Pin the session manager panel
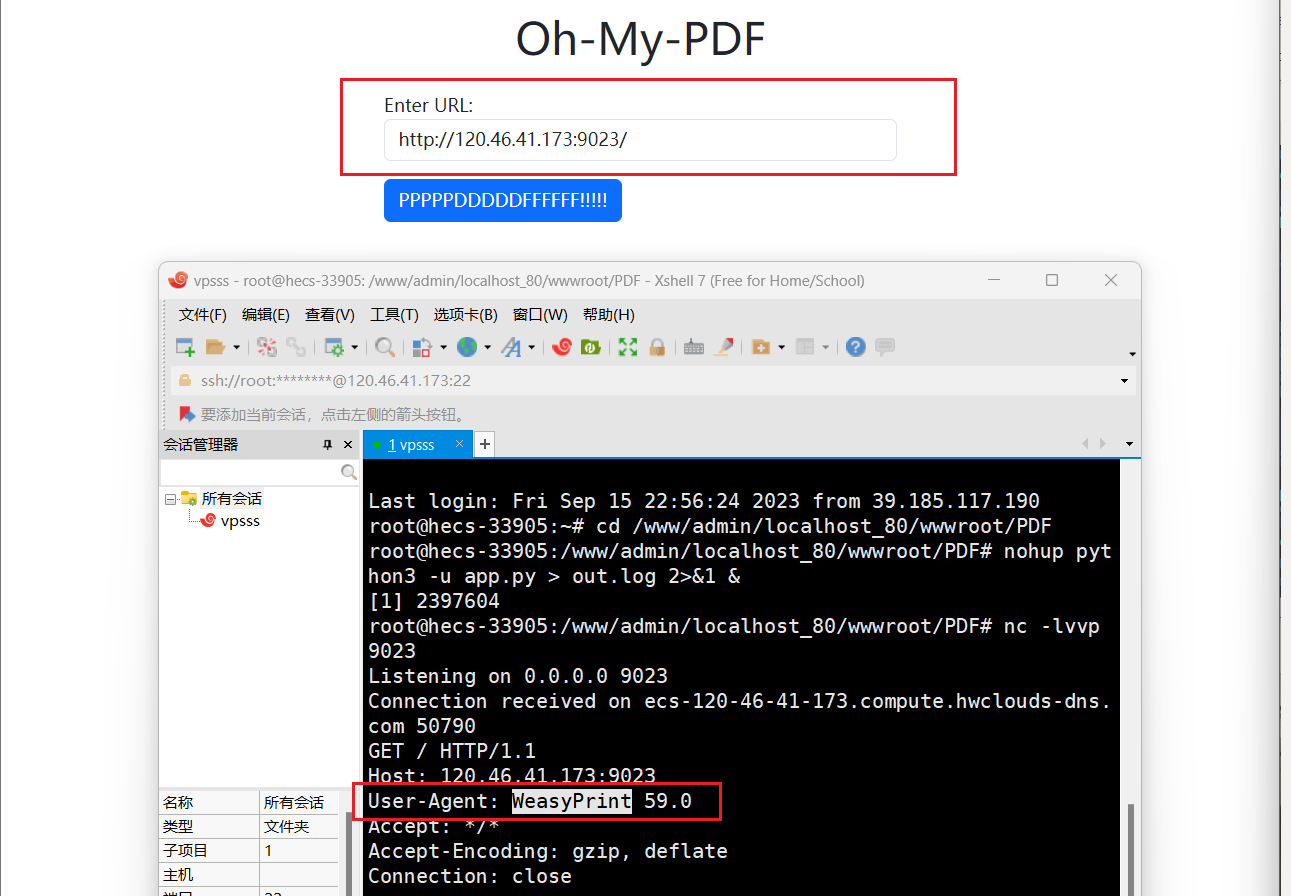This screenshot has width=1291, height=896. point(327,445)
